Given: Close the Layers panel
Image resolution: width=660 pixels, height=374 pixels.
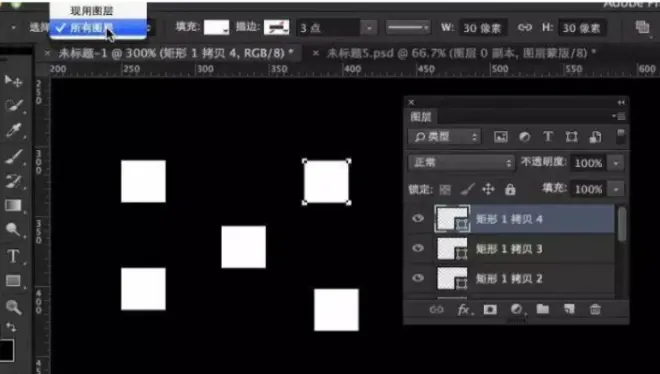Looking at the screenshot, I should click(x=411, y=102).
